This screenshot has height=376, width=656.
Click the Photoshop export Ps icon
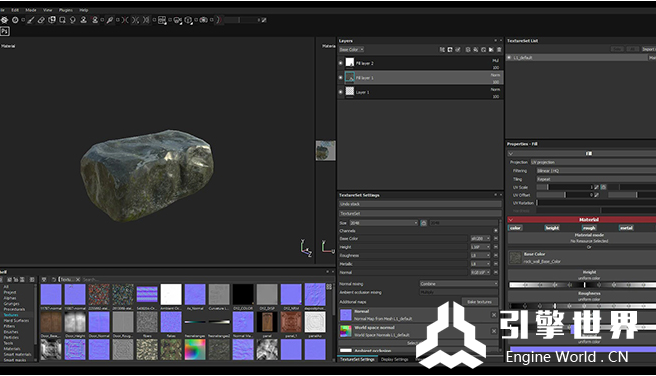tap(5, 31)
